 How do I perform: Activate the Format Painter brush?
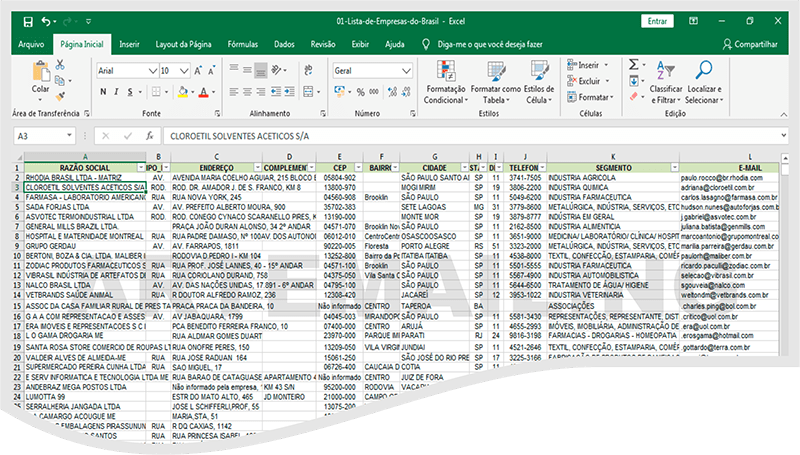pos(60,96)
